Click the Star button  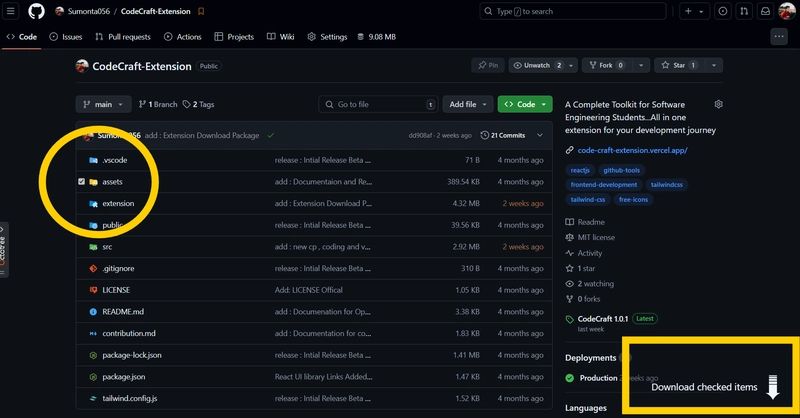coord(680,65)
